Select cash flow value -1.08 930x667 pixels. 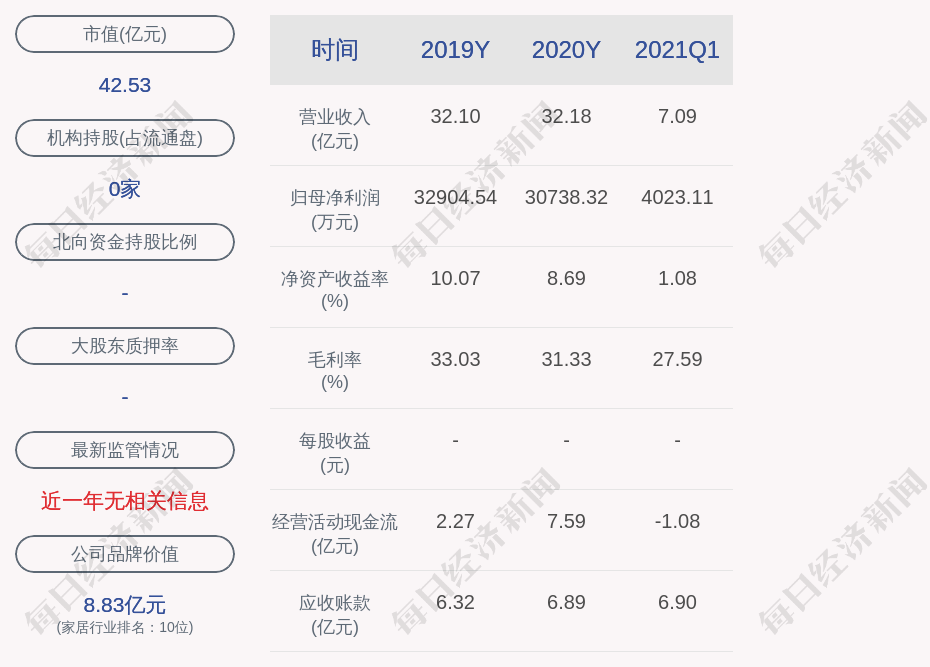tap(677, 521)
